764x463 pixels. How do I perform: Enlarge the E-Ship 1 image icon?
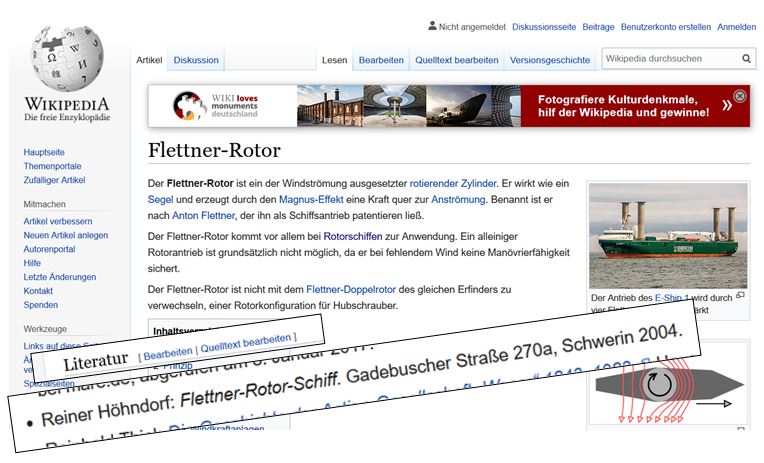pyautogui.click(x=740, y=295)
